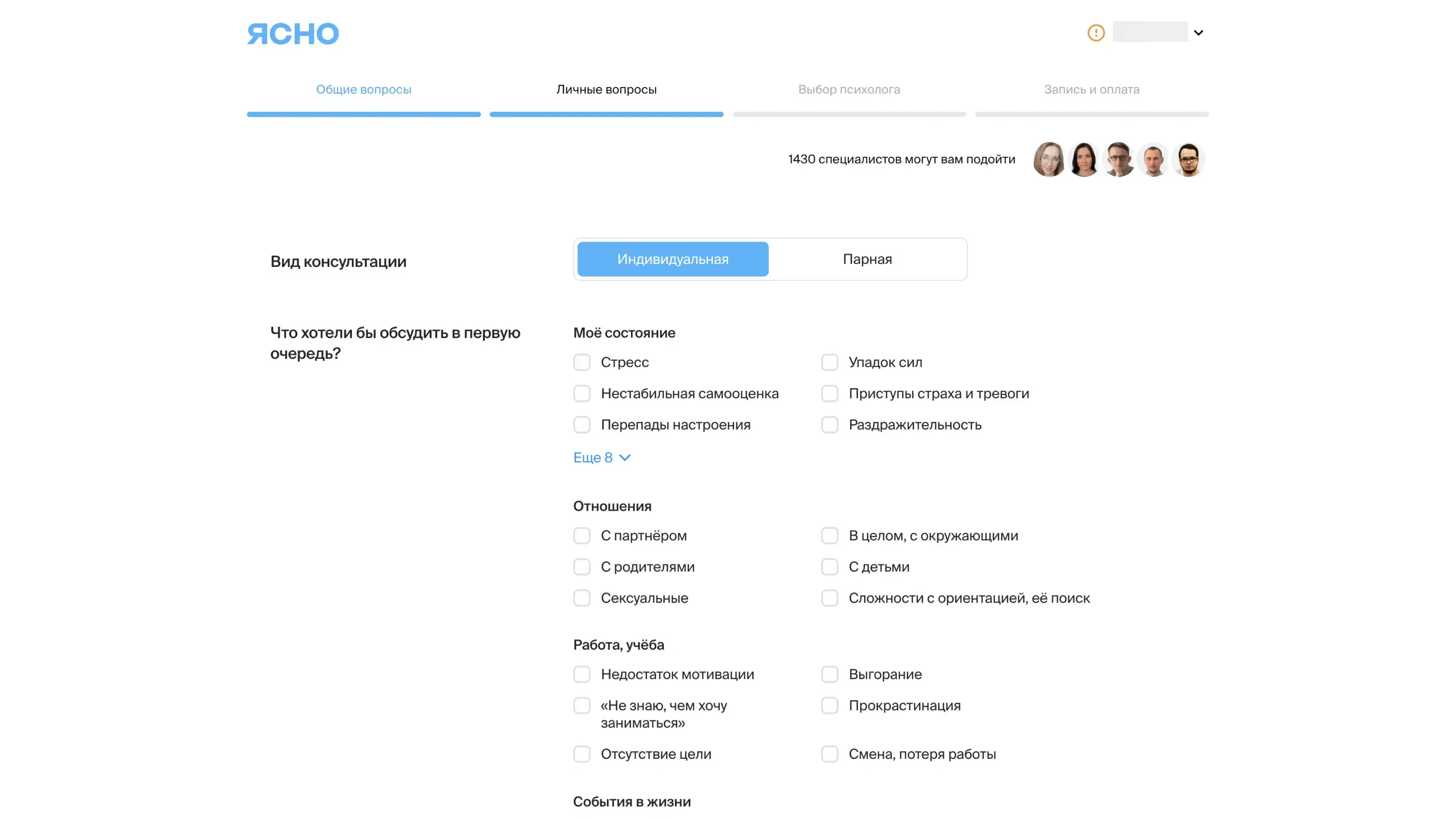Click the orange warning alert icon

tap(1096, 33)
